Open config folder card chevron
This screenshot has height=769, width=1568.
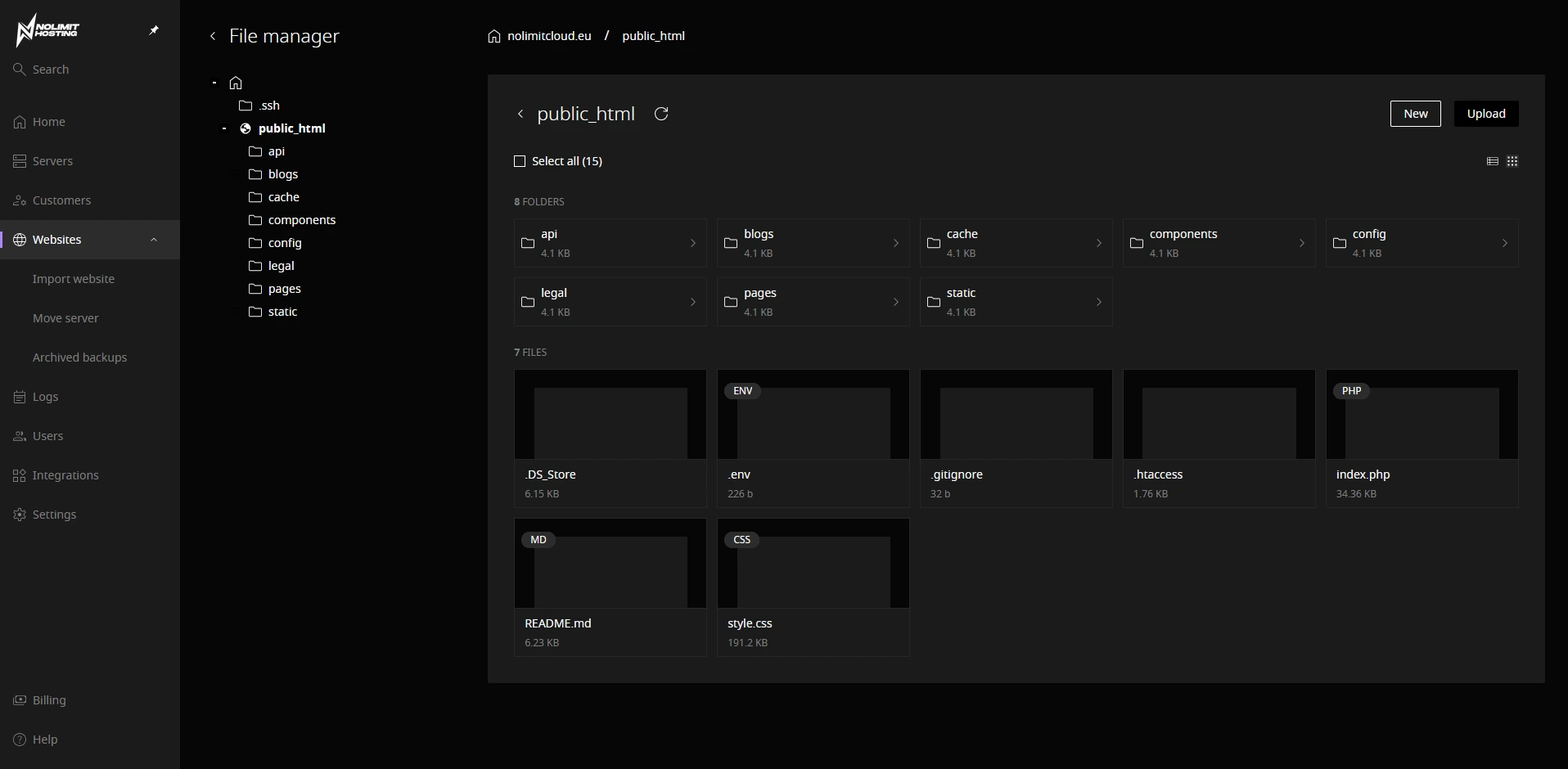point(1505,243)
